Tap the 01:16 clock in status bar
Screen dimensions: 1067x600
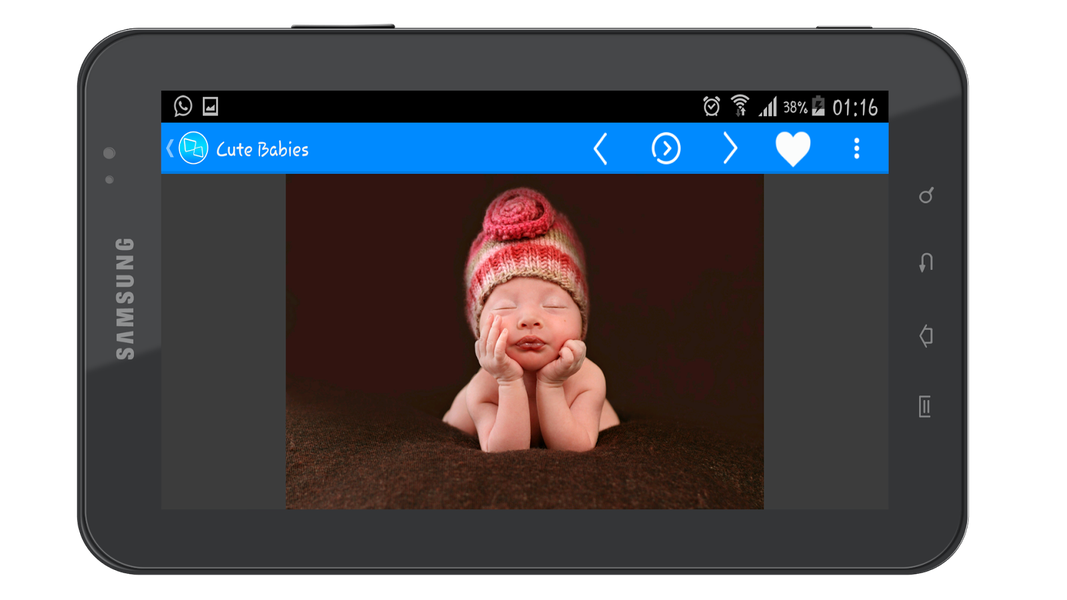click(x=855, y=107)
